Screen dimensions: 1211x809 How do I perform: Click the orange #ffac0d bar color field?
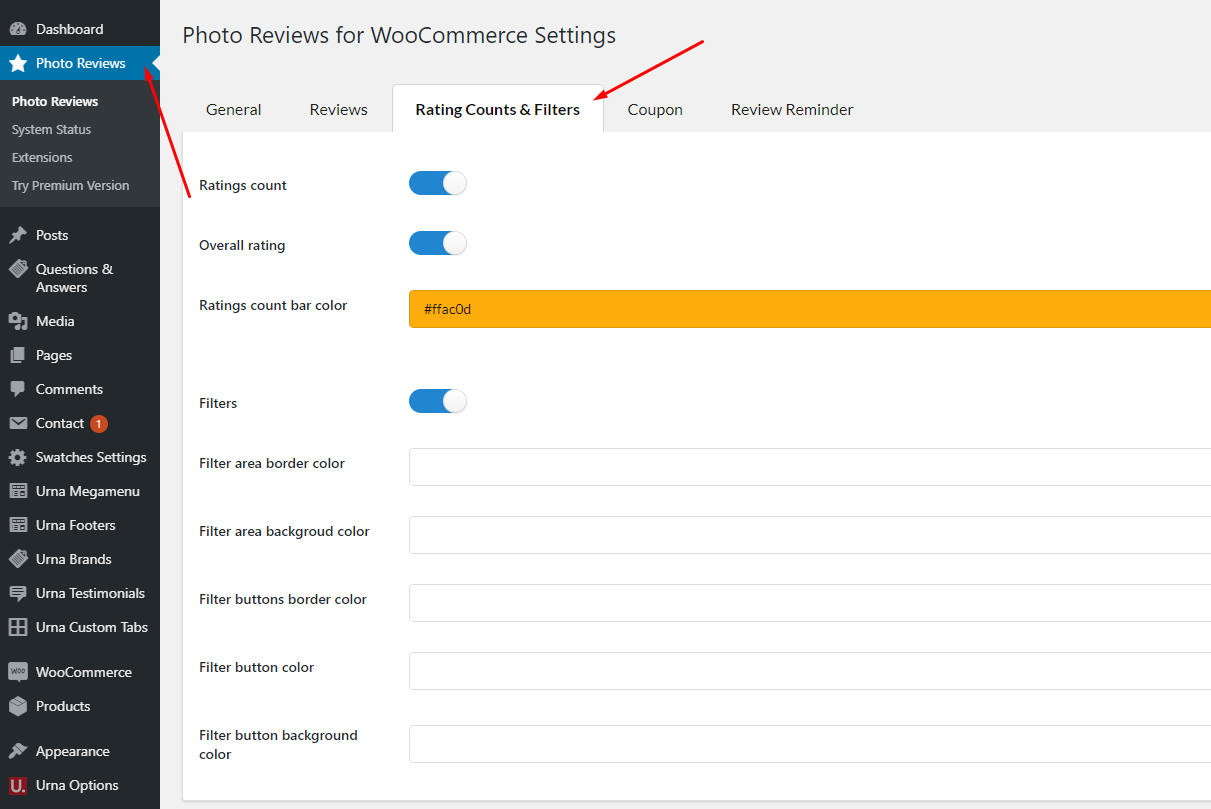tap(810, 309)
